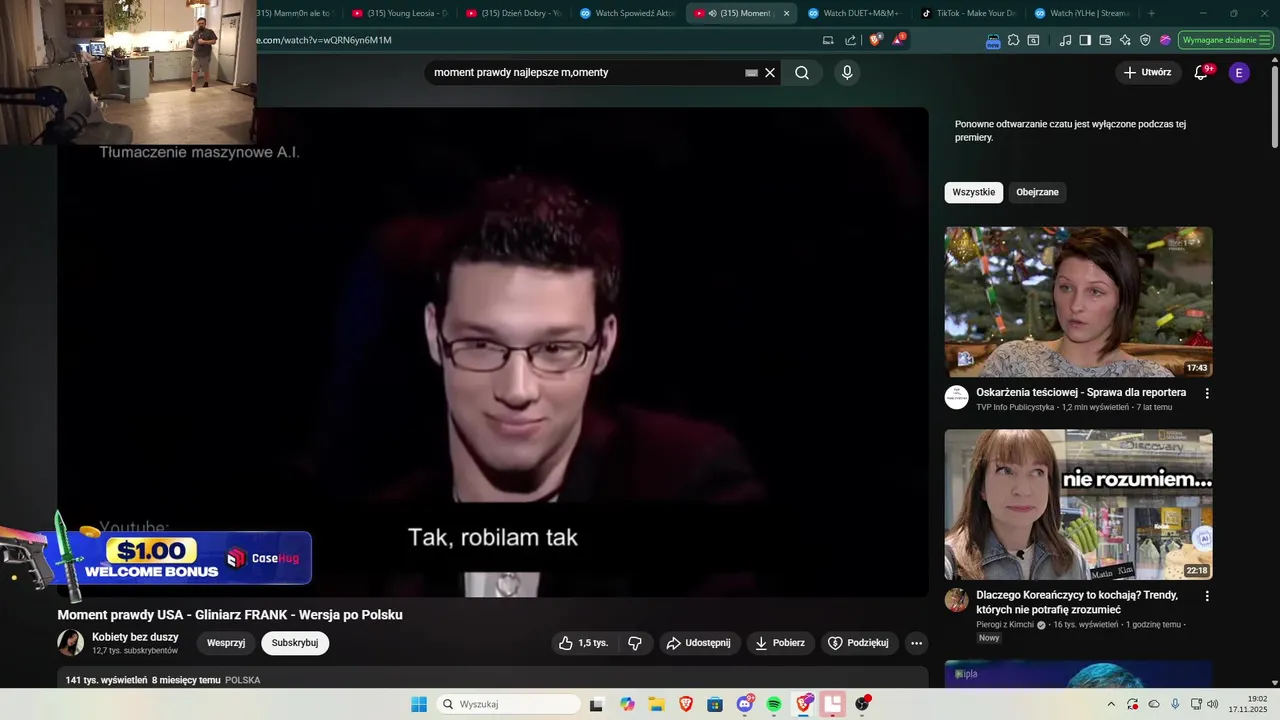Viewport: 1280px width, 720px height.
Task: Select the Obejrzane filter chip
Action: click(x=1037, y=192)
